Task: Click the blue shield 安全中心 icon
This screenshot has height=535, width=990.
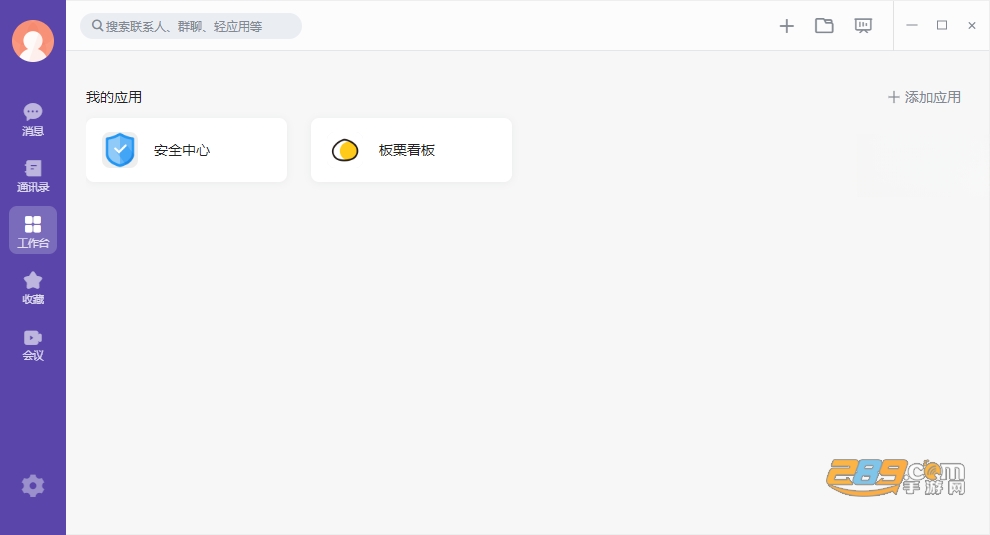Action: 120,150
